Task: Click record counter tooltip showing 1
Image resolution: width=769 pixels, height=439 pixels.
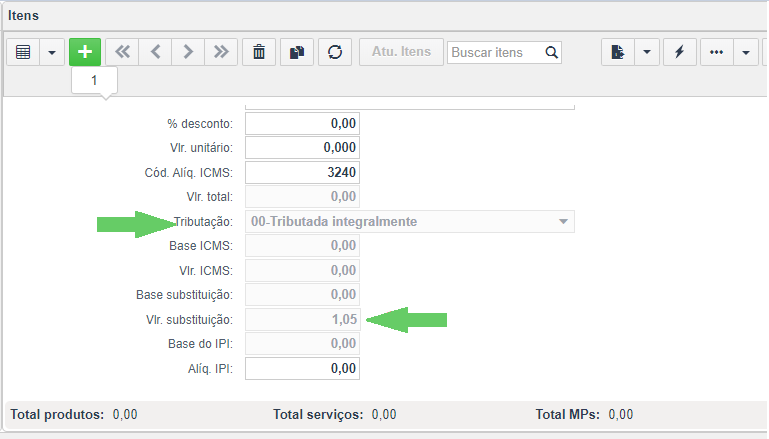Action: [x=94, y=80]
